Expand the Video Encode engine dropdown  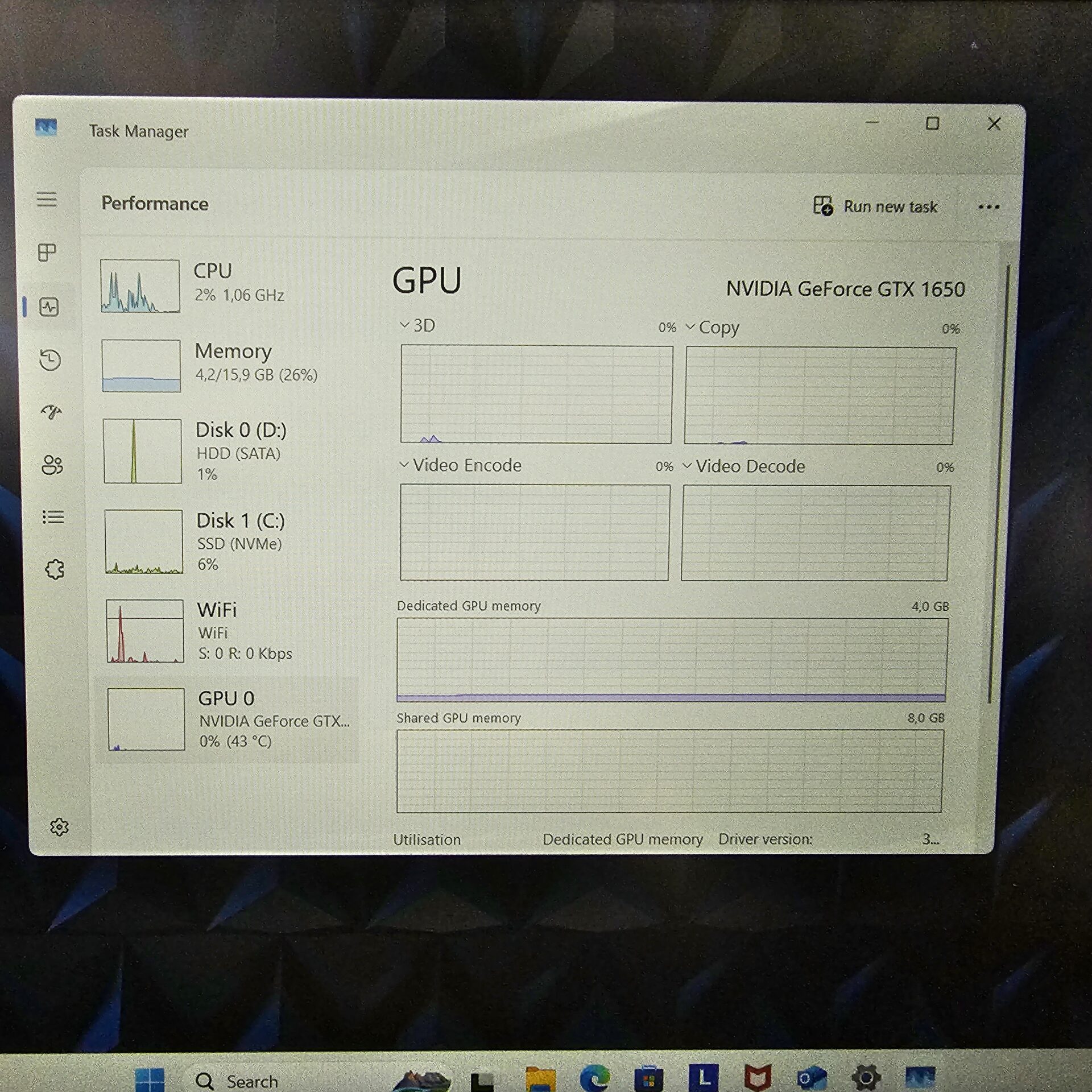tap(404, 465)
